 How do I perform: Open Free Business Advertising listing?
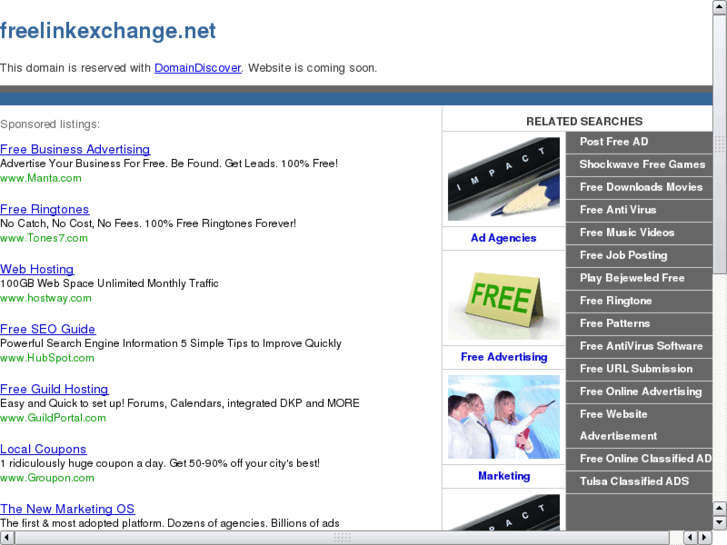click(x=75, y=149)
